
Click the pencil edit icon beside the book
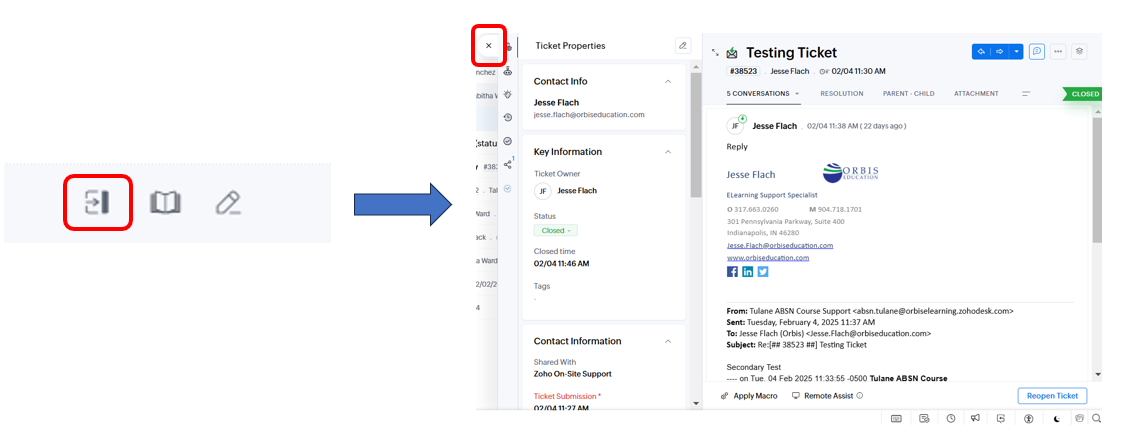(228, 203)
